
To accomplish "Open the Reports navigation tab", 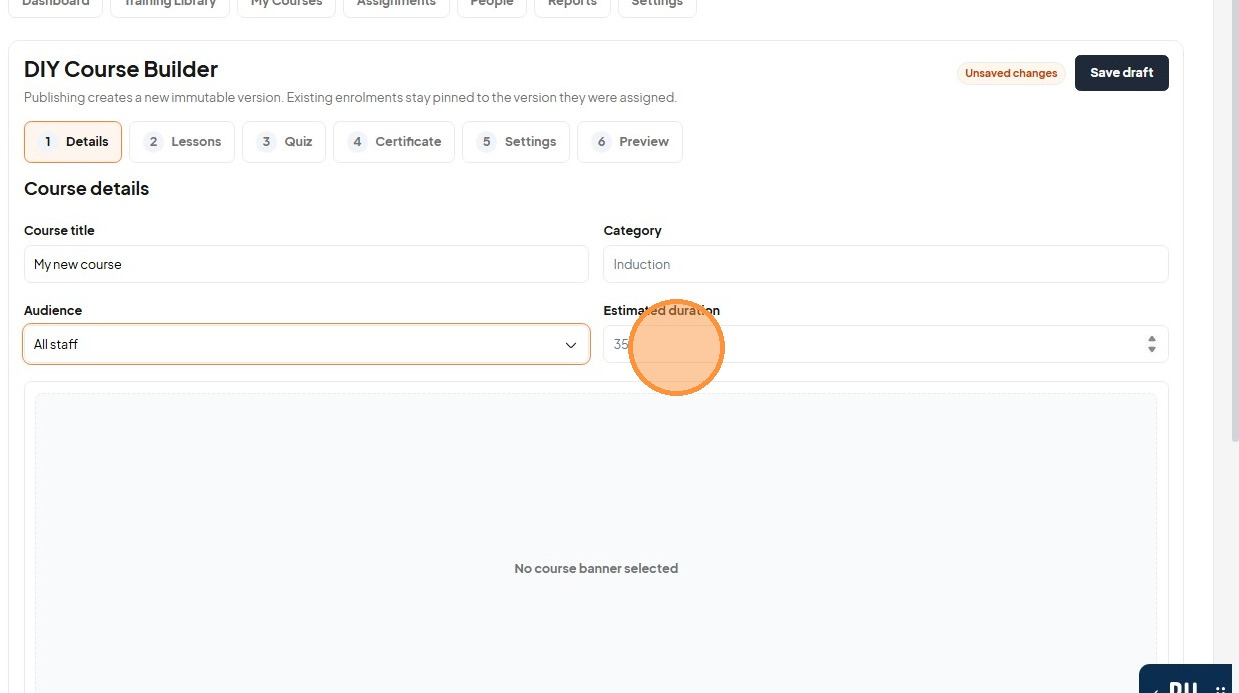I will pyautogui.click(x=572, y=4).
